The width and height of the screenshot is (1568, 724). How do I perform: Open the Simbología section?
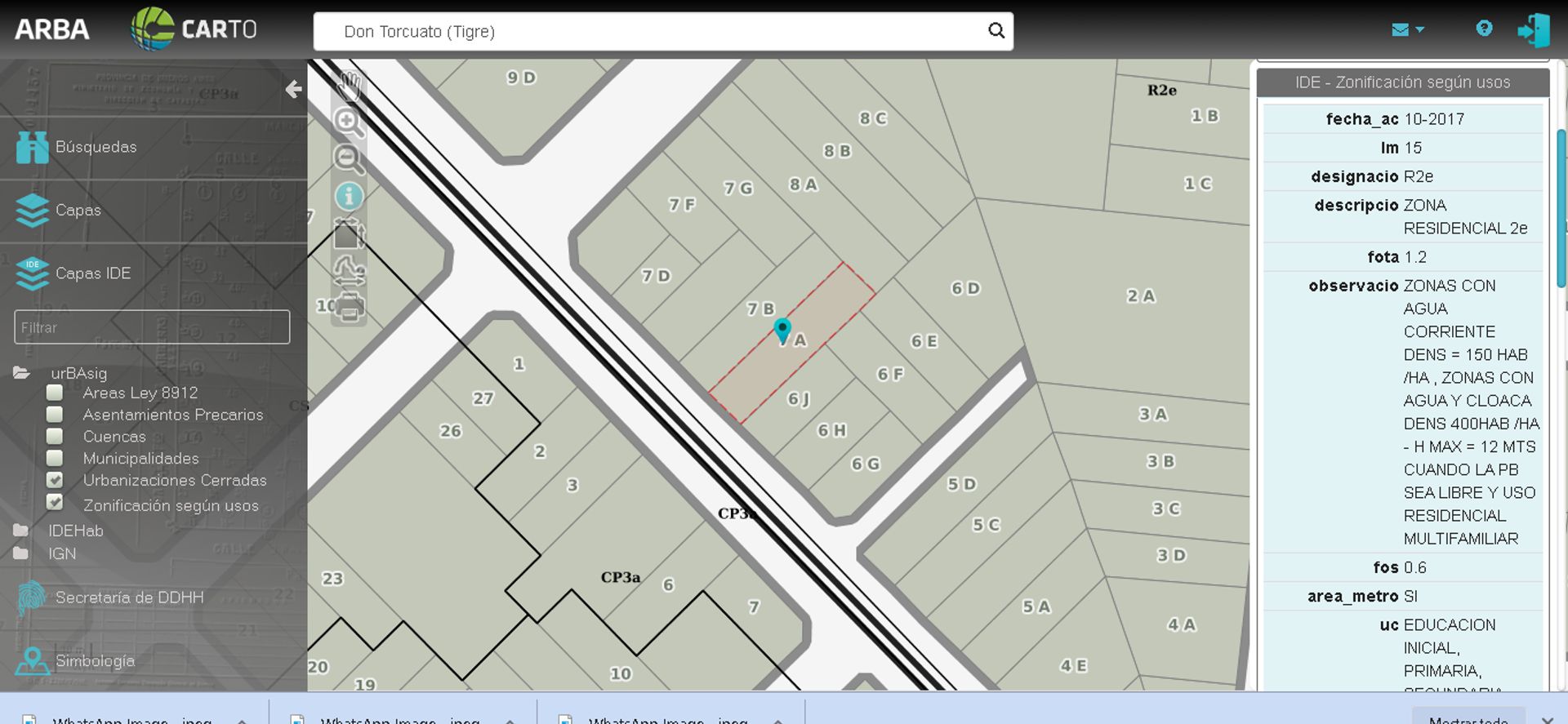94,660
